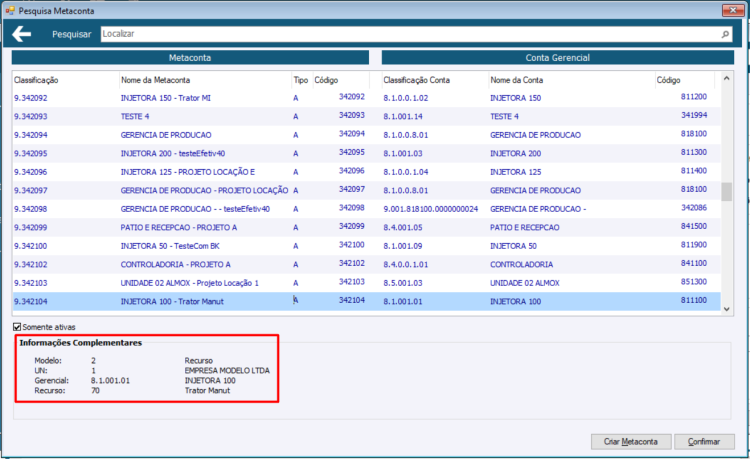Click account code 811900

(694, 245)
